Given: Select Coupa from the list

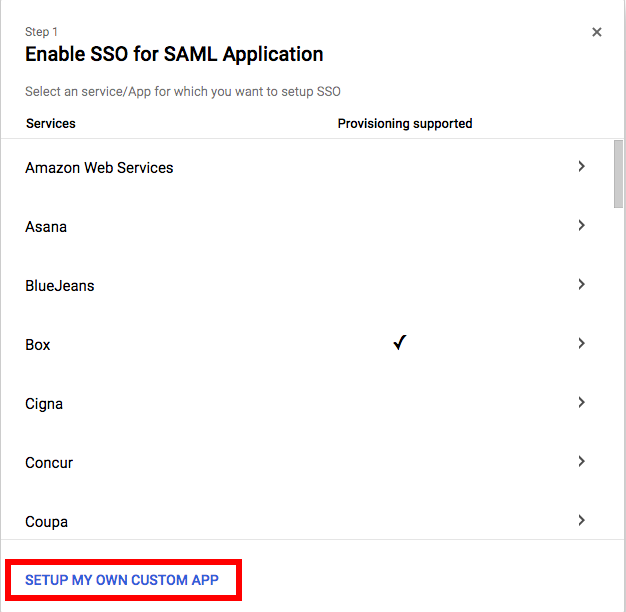Looking at the screenshot, I should click(46, 522).
